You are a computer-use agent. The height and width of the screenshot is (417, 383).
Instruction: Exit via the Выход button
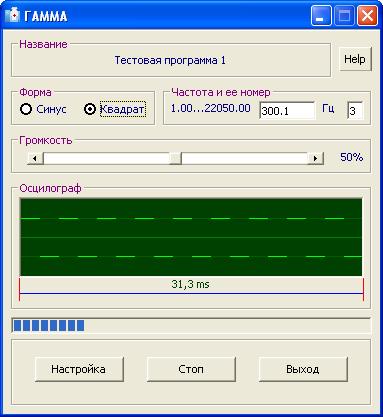tap(303, 369)
